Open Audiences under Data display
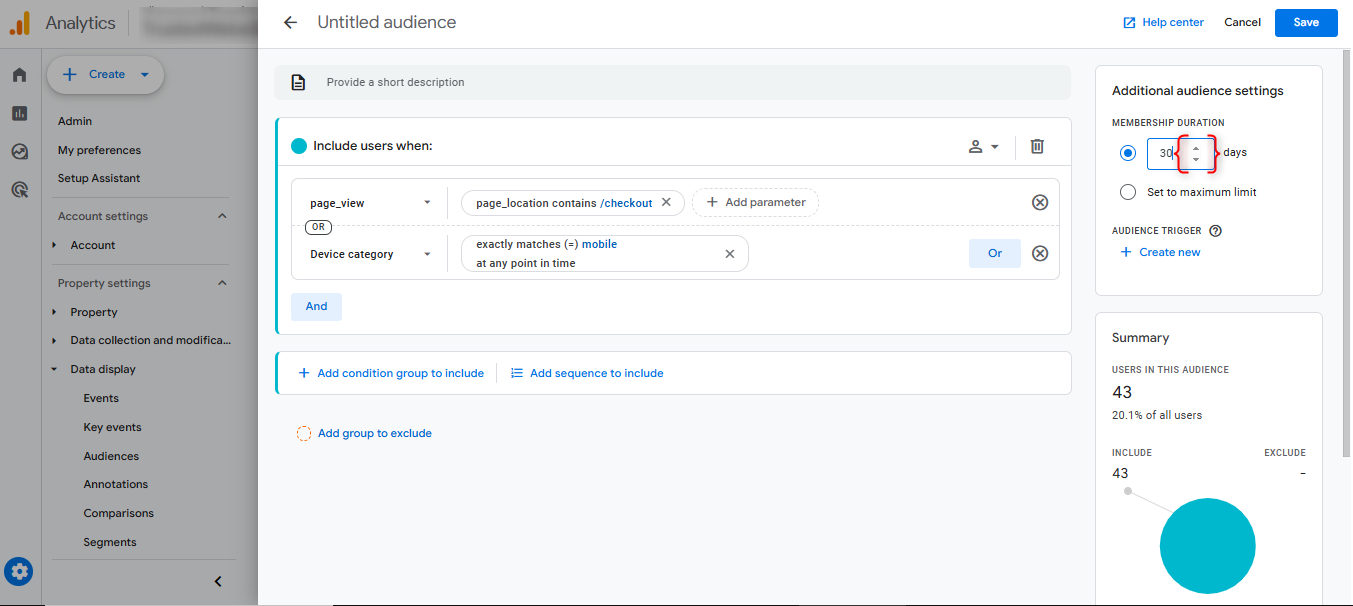Viewport: 1353px width, 606px height. click(111, 456)
